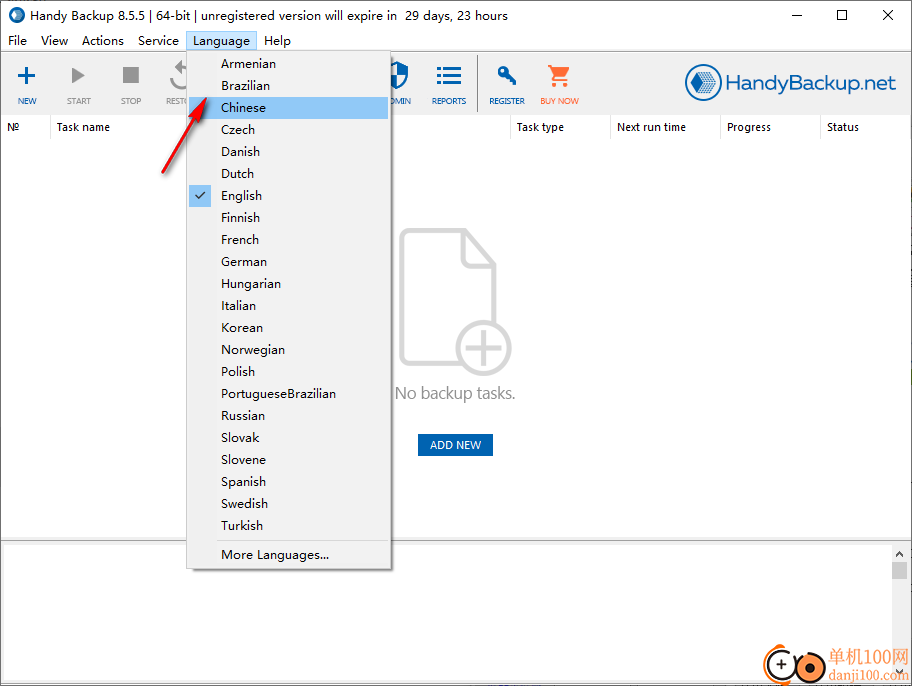
Task: Select Slovene language
Action: pyautogui.click(x=288, y=460)
